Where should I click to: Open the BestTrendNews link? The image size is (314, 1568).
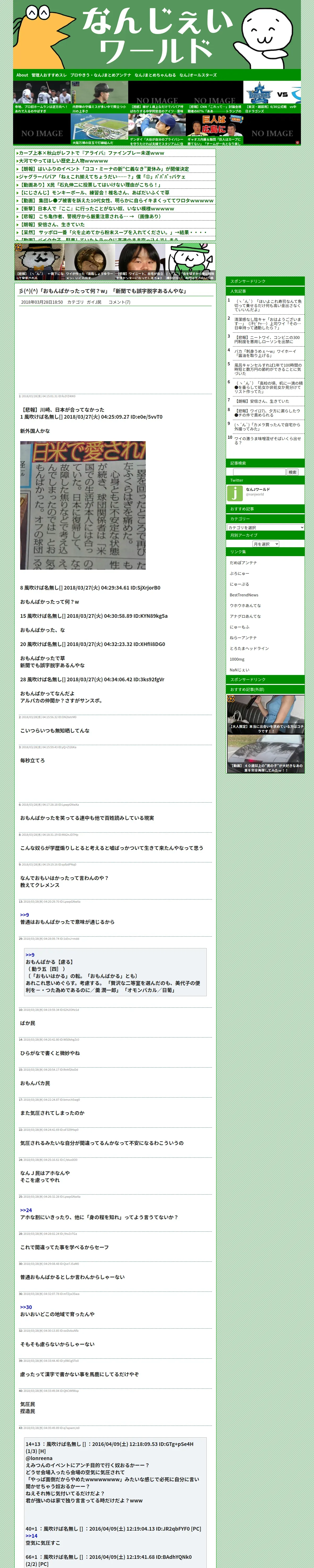pos(244,595)
